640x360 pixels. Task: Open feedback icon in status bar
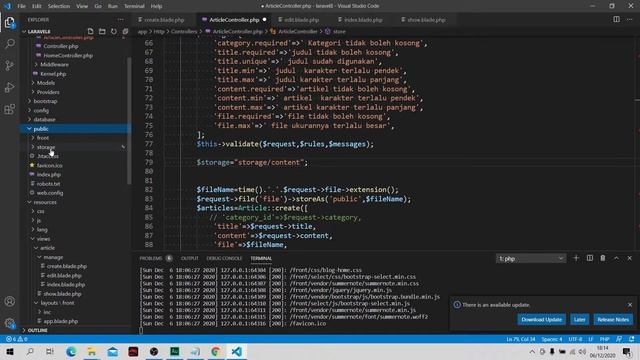619,339
